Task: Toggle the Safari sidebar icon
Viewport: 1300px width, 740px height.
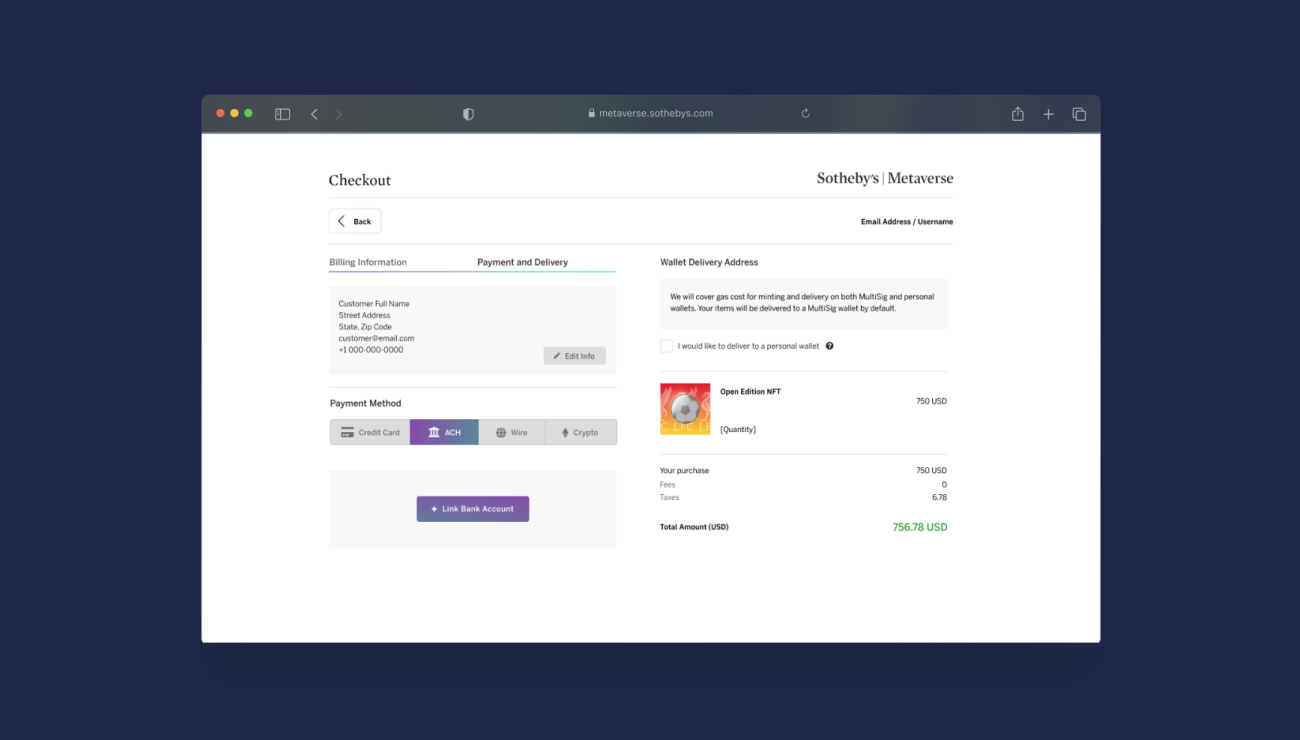Action: [282, 114]
